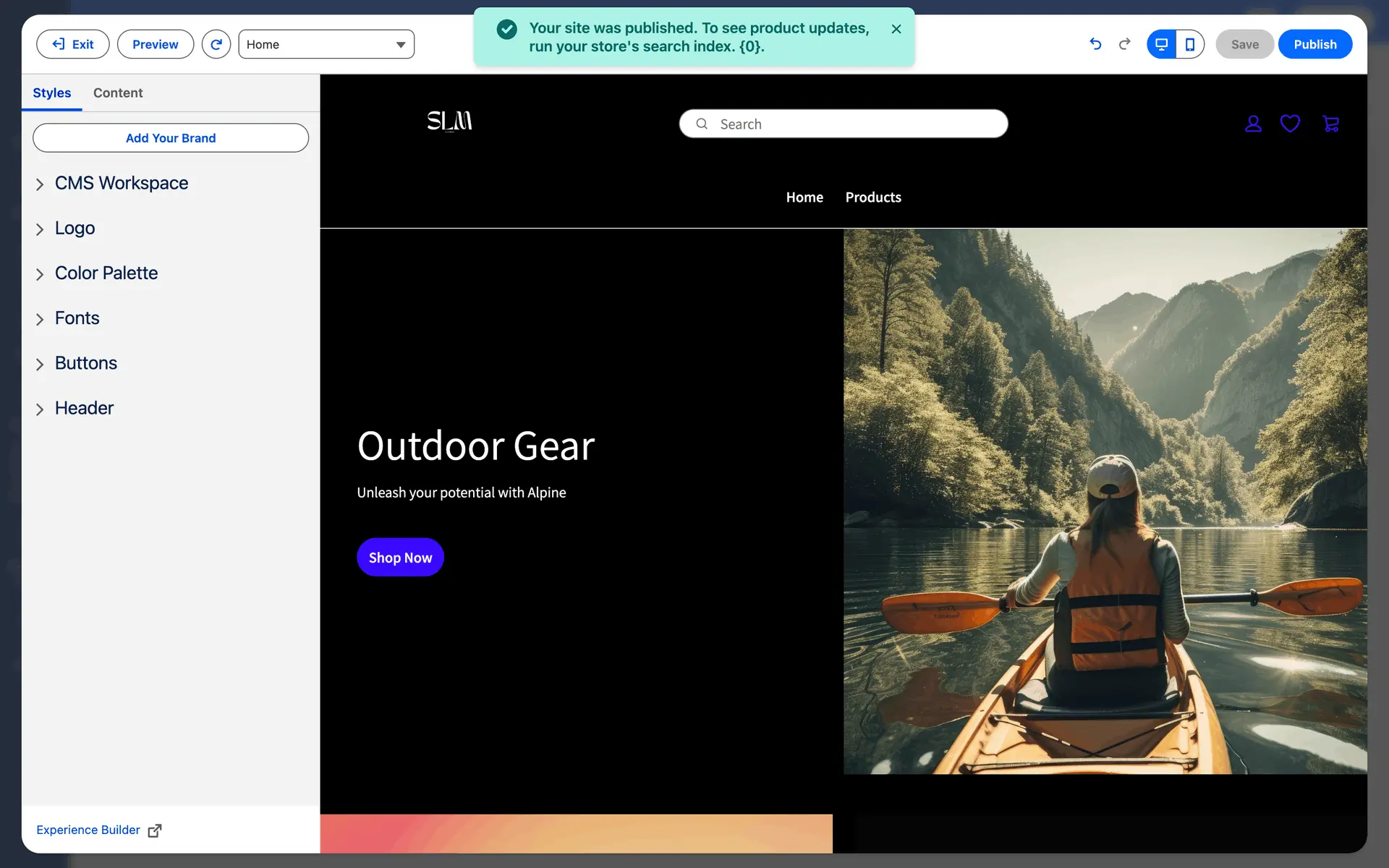Expand the CMS Workspace section
Screen dimensions: 1389x868
point(121,183)
